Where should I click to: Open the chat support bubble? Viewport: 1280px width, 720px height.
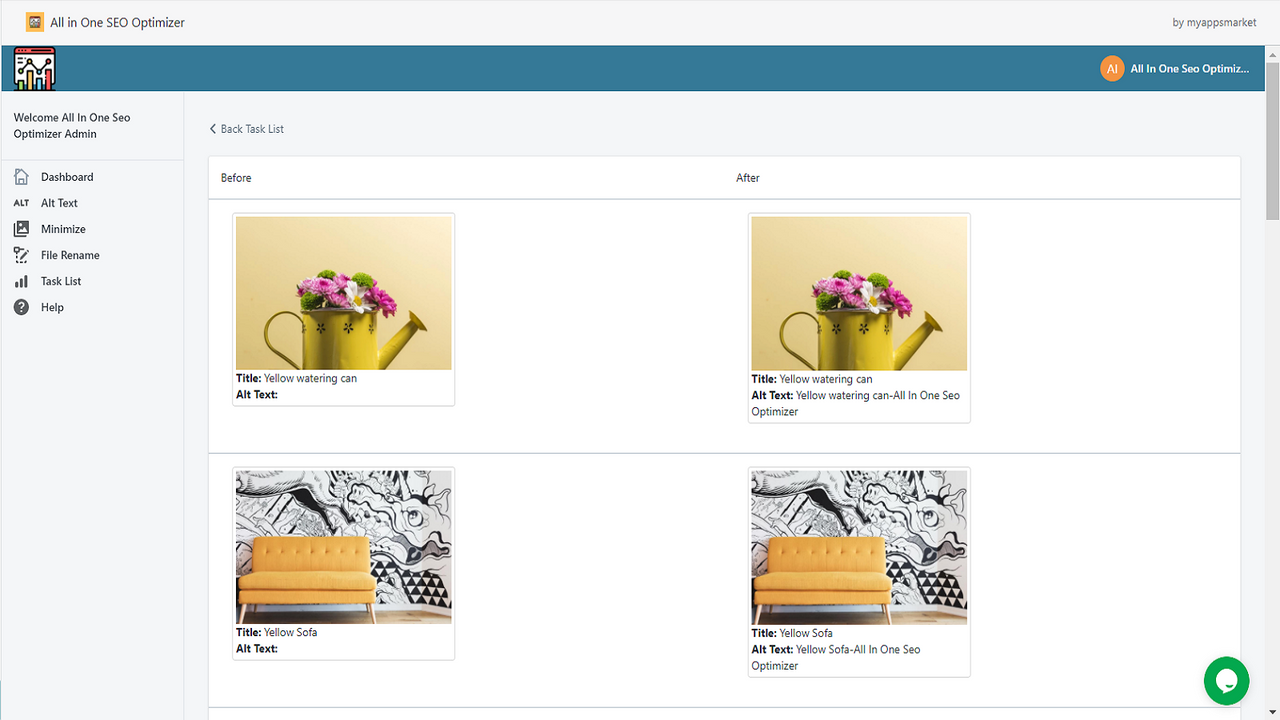click(x=1226, y=681)
